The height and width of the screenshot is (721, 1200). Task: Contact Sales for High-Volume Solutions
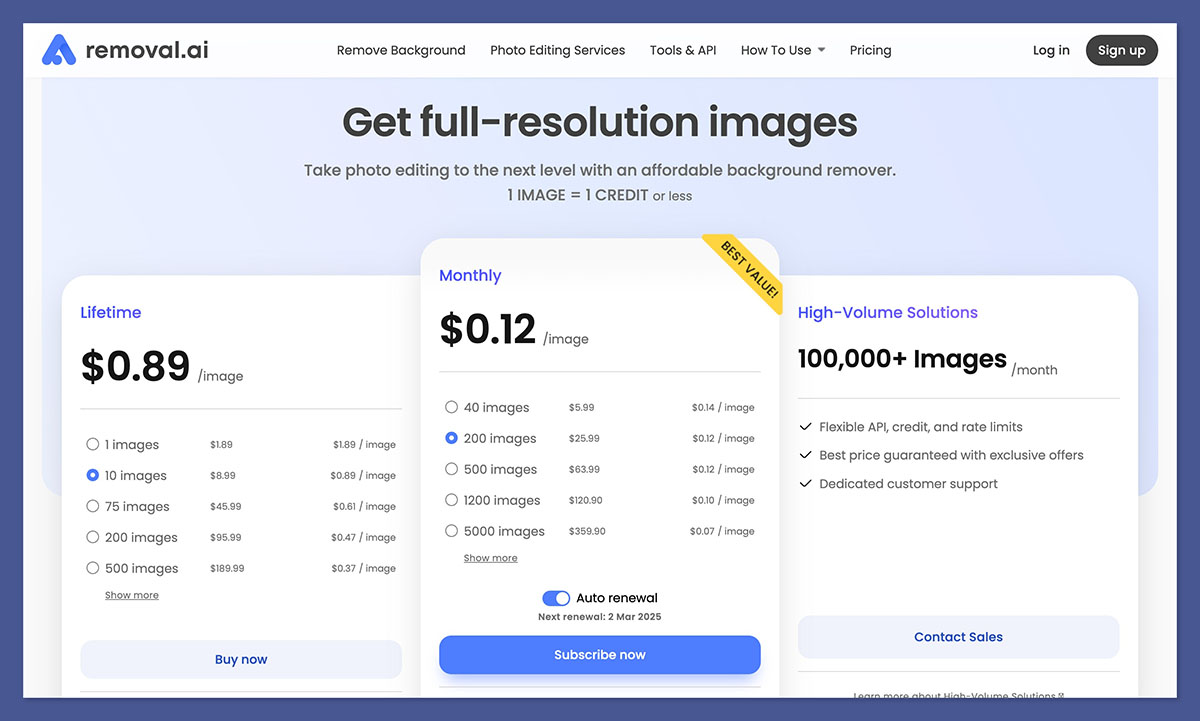[x=957, y=637]
